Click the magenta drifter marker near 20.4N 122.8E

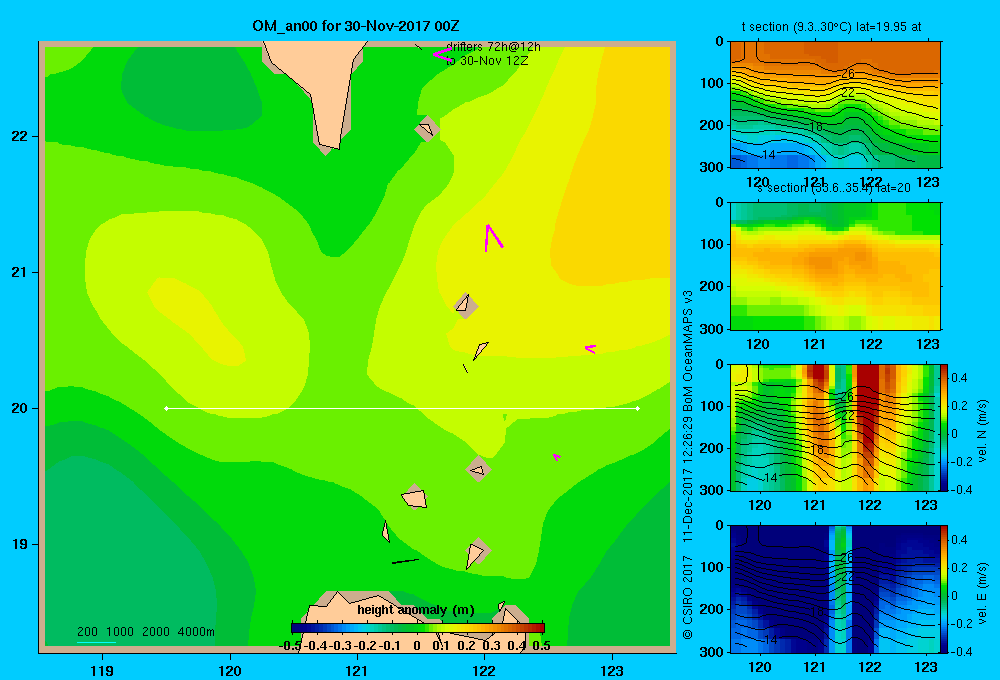[x=591, y=348]
